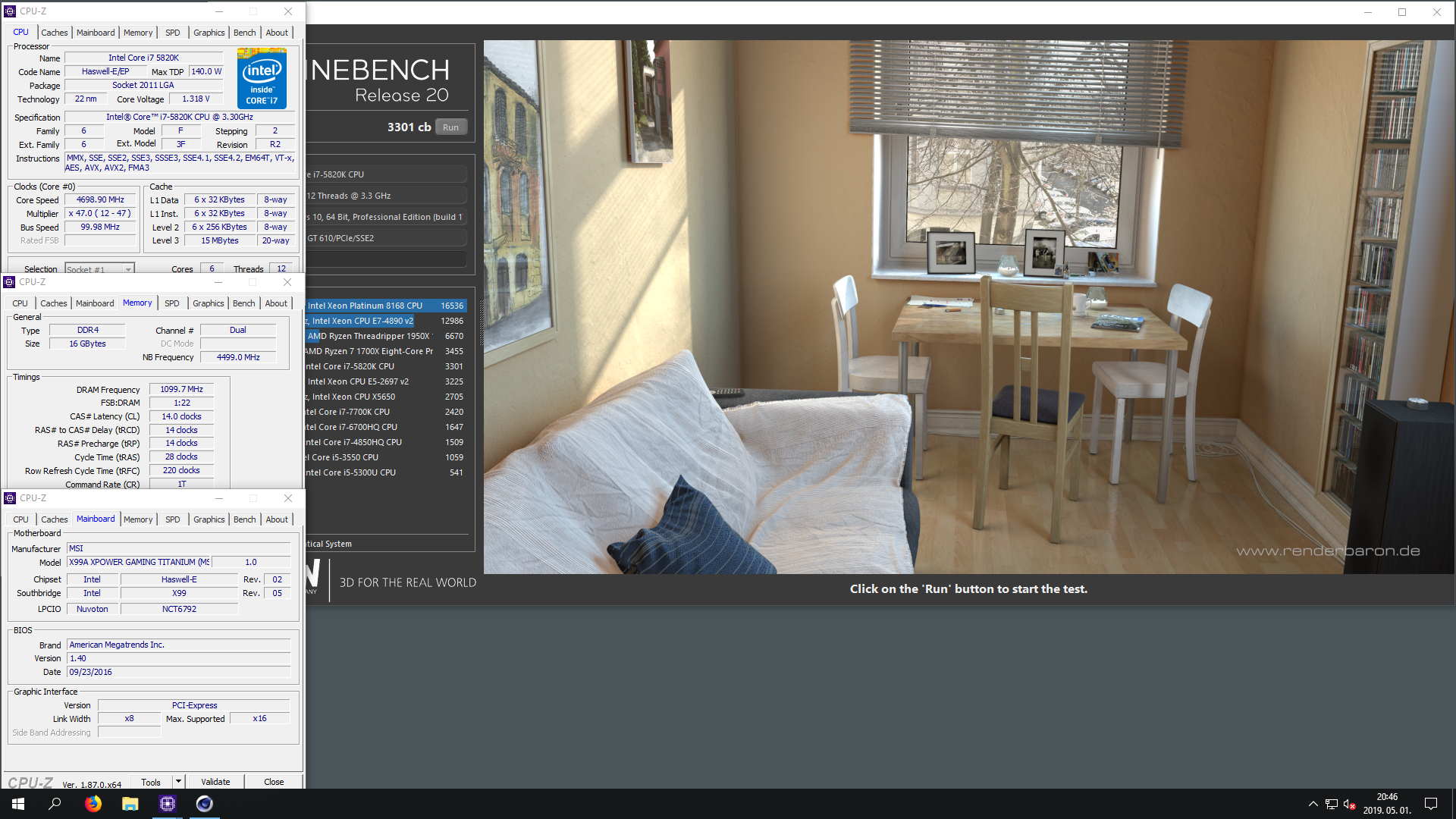This screenshot has height=819, width=1456.
Task: Expand the Socket #1 selection dropdown
Action: [128, 269]
